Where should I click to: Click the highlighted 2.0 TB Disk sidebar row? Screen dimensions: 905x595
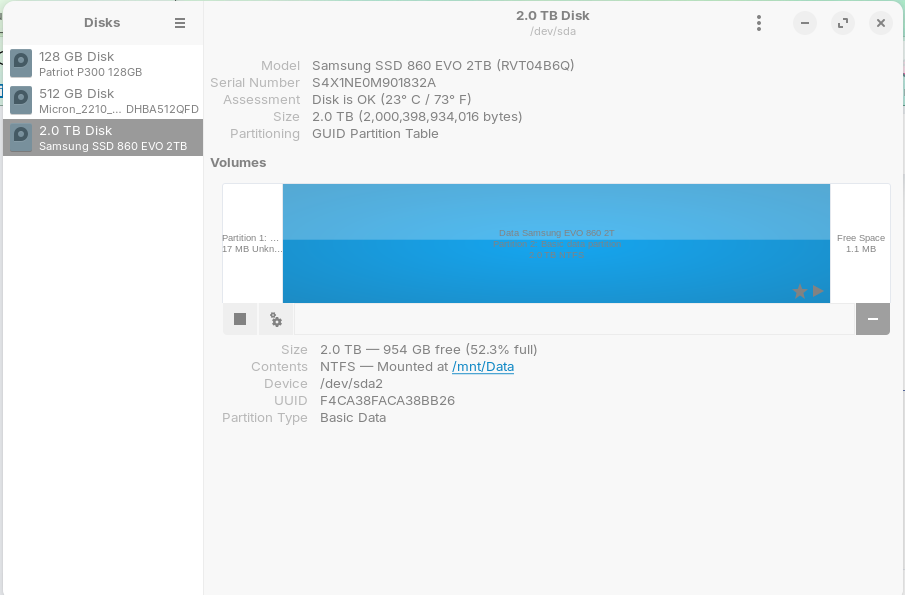(100, 137)
